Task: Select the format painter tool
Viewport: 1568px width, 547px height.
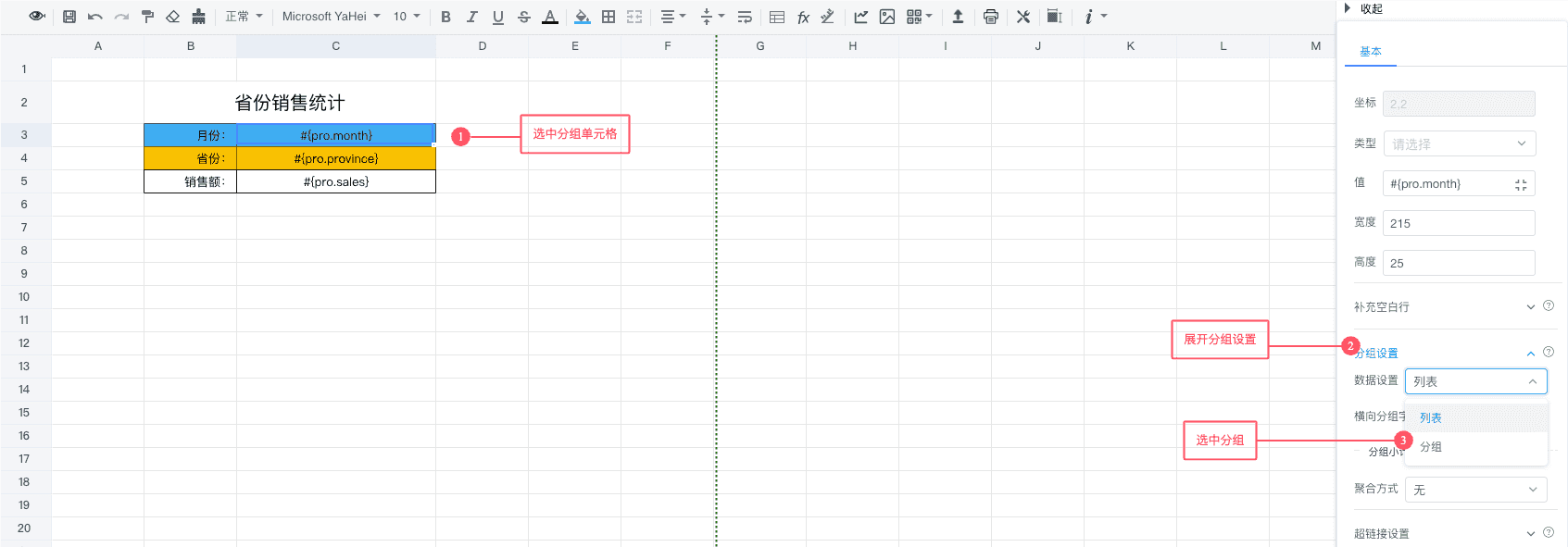Action: (147, 17)
